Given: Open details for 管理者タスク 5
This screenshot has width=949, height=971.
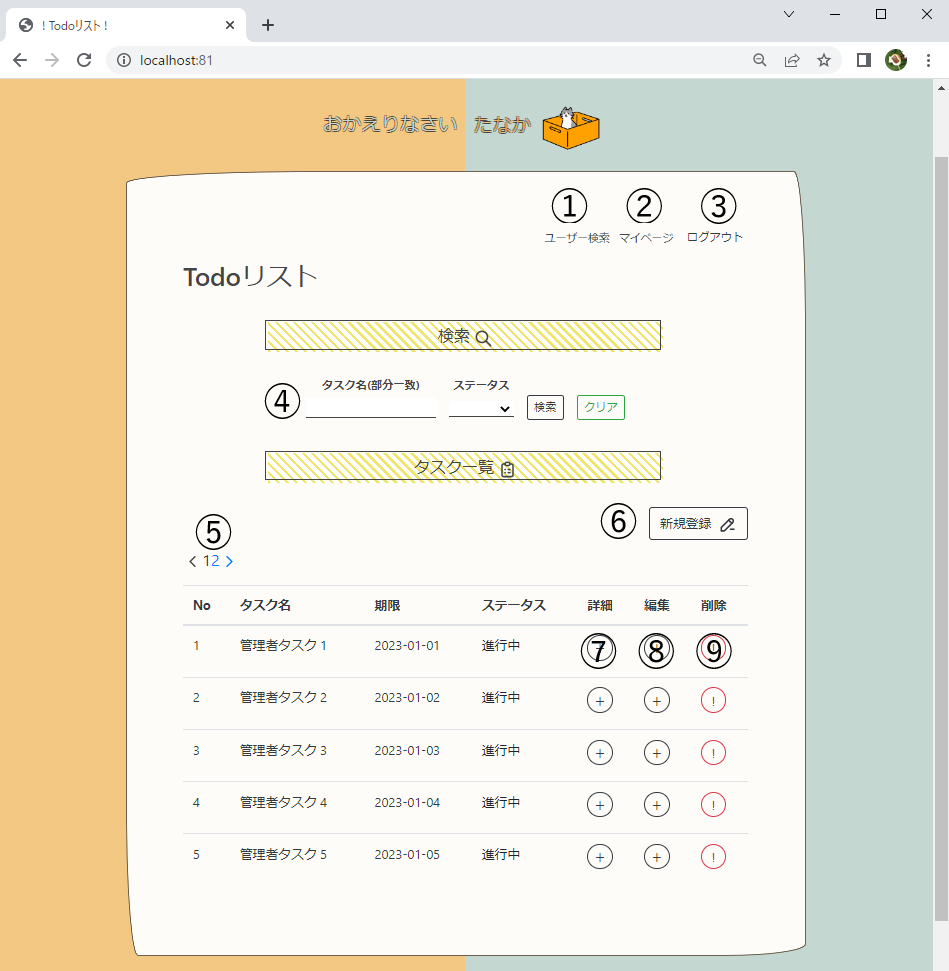Looking at the screenshot, I should (x=600, y=856).
